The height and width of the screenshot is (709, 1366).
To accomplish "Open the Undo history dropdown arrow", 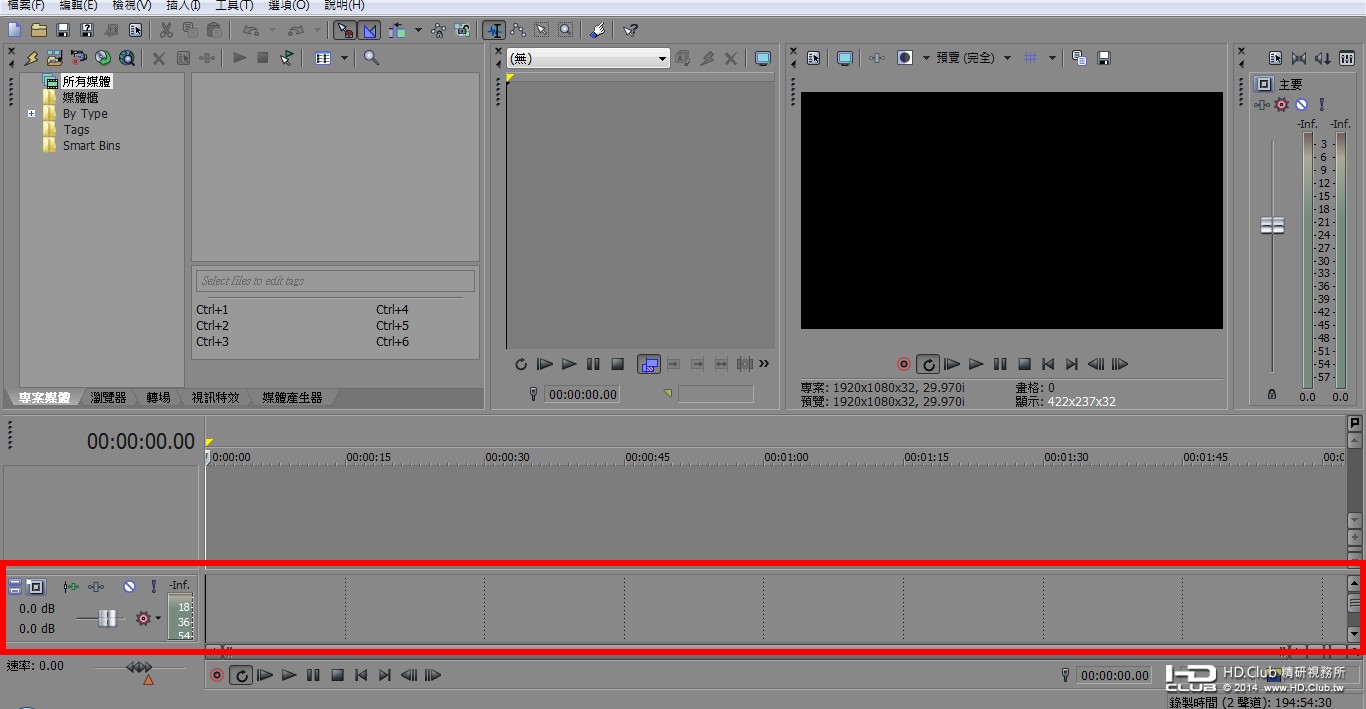I will pyautogui.click(x=273, y=30).
